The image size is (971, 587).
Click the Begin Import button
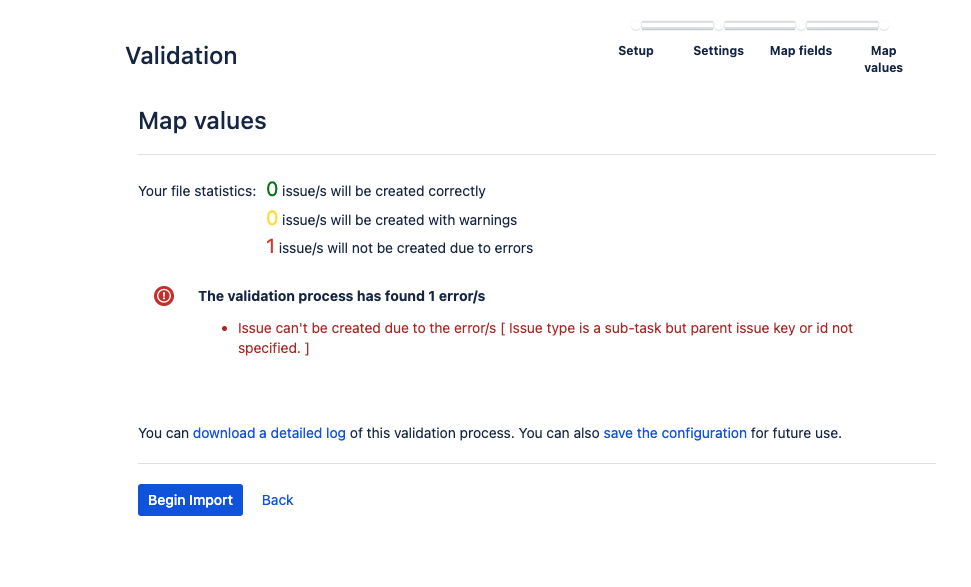click(190, 500)
